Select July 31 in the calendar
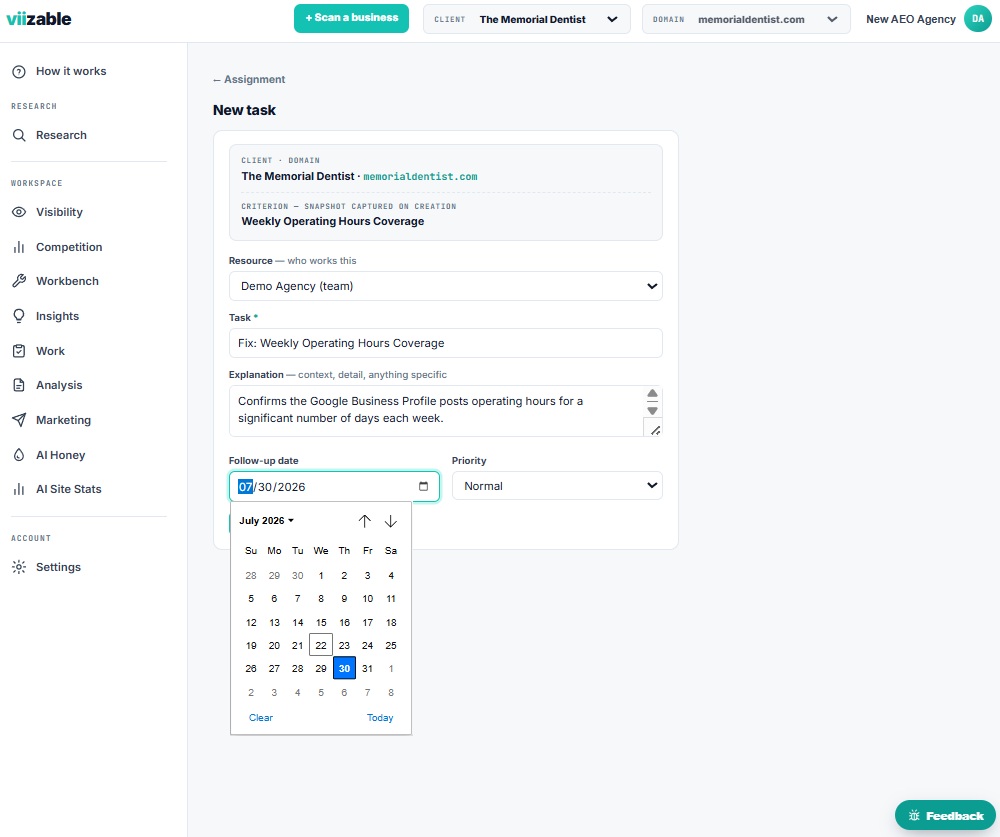Viewport: 1000px width, 837px height. tap(367, 669)
